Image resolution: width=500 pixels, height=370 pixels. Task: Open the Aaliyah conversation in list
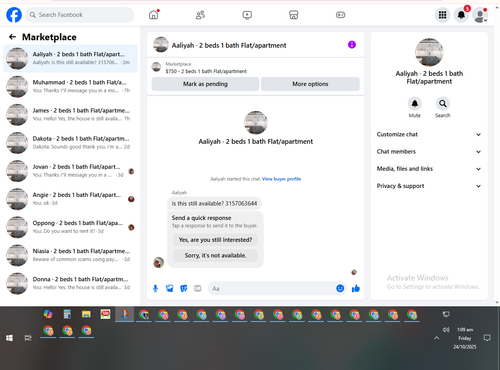[x=70, y=58]
